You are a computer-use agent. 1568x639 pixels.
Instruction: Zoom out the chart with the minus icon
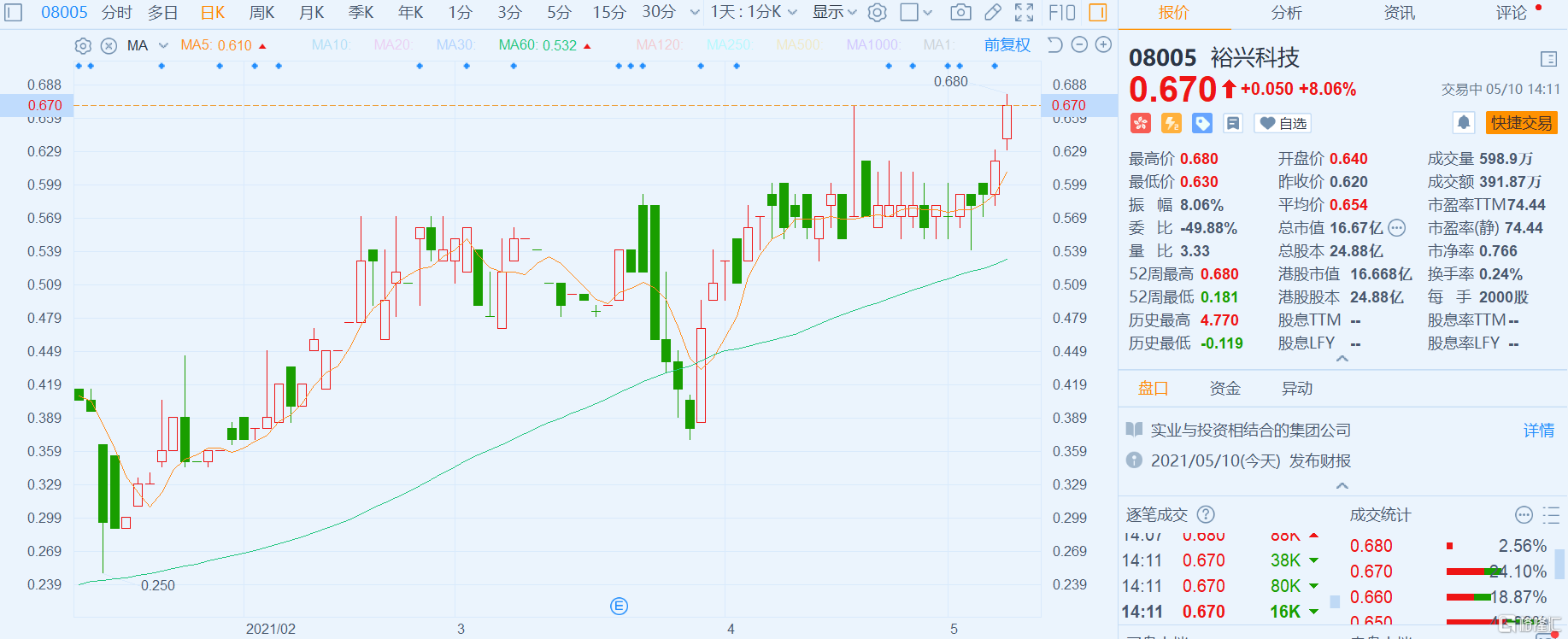(1079, 44)
